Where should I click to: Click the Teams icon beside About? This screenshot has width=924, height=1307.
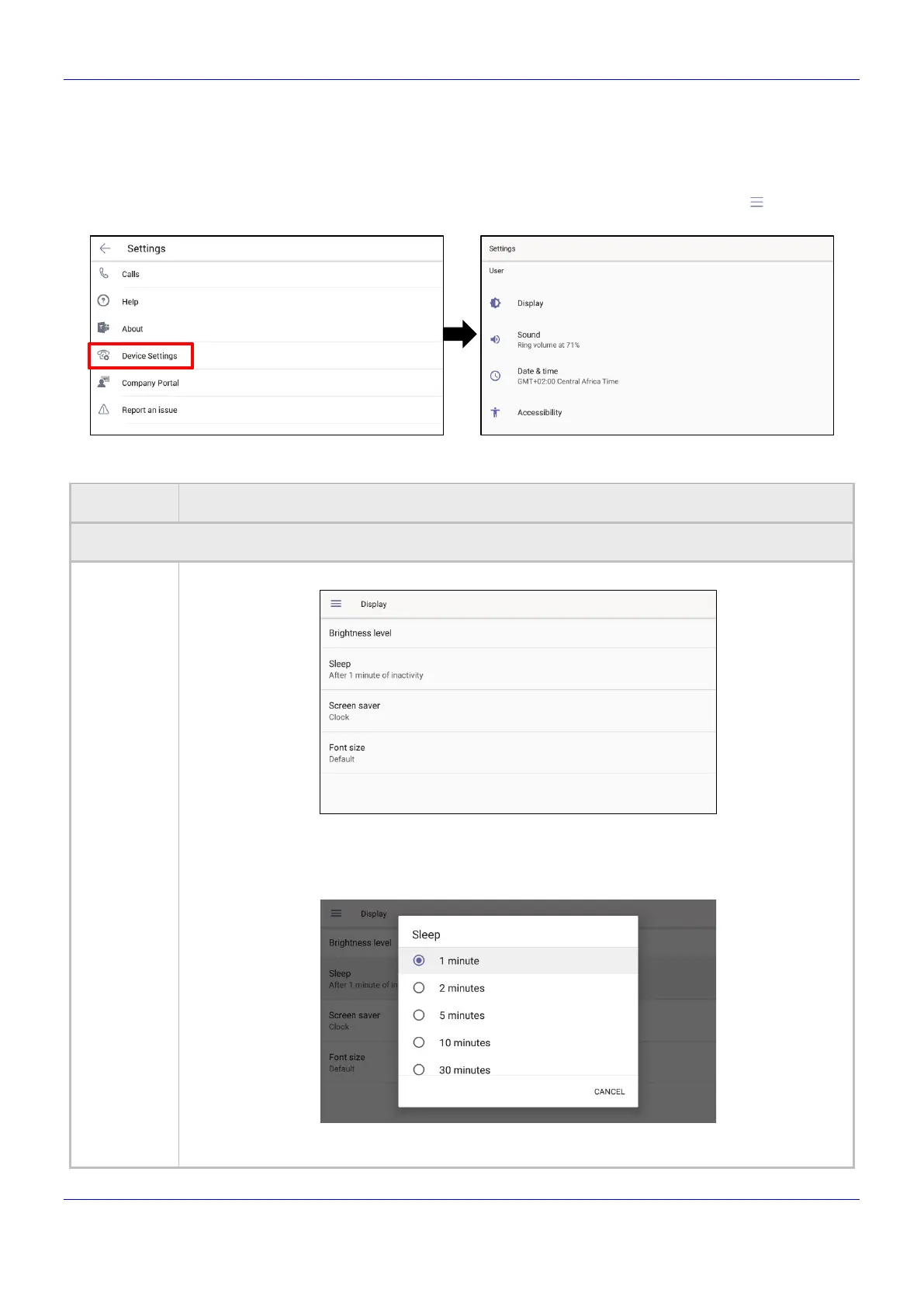pos(103,328)
